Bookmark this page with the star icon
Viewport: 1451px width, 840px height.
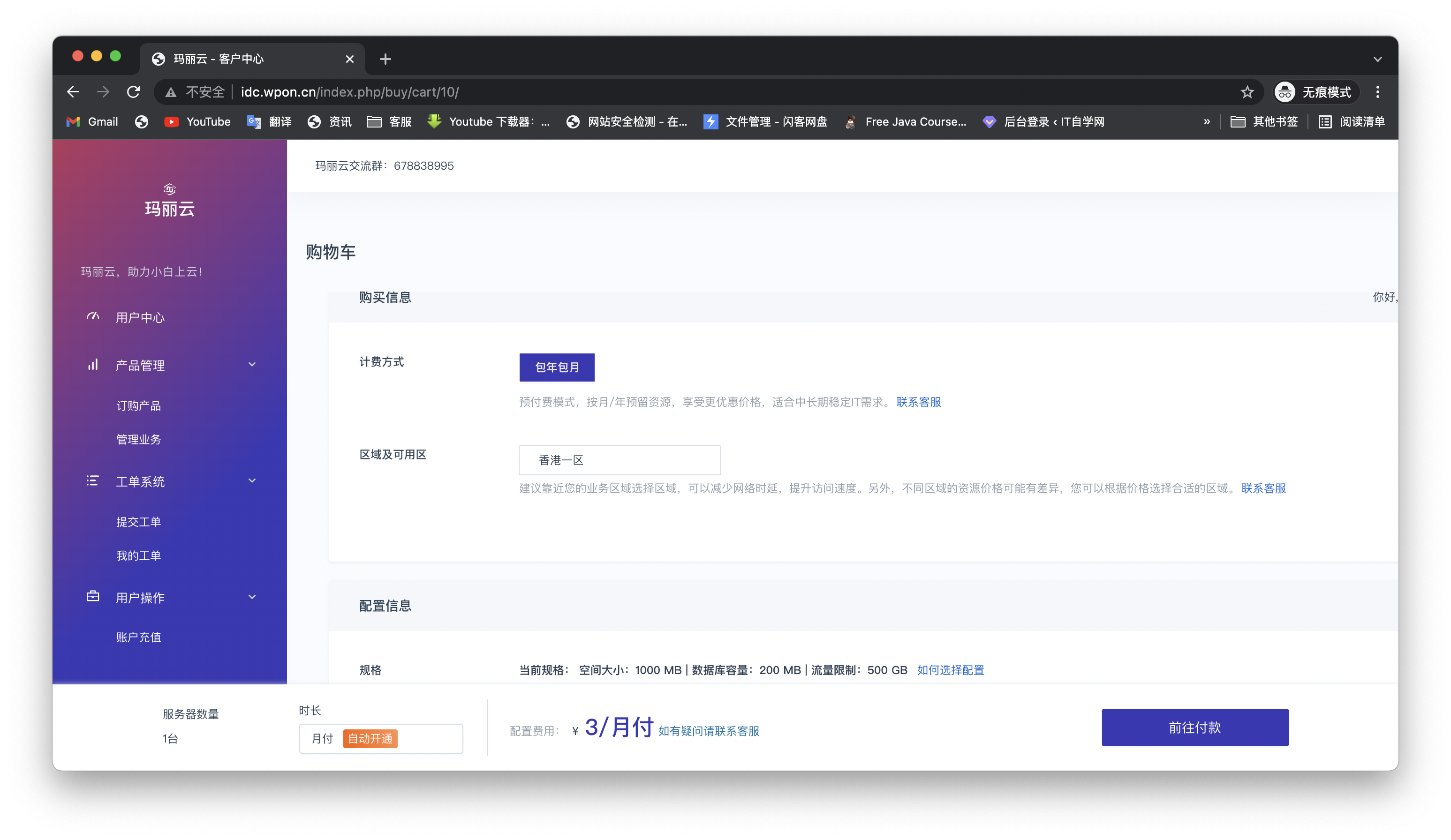coord(1247,92)
